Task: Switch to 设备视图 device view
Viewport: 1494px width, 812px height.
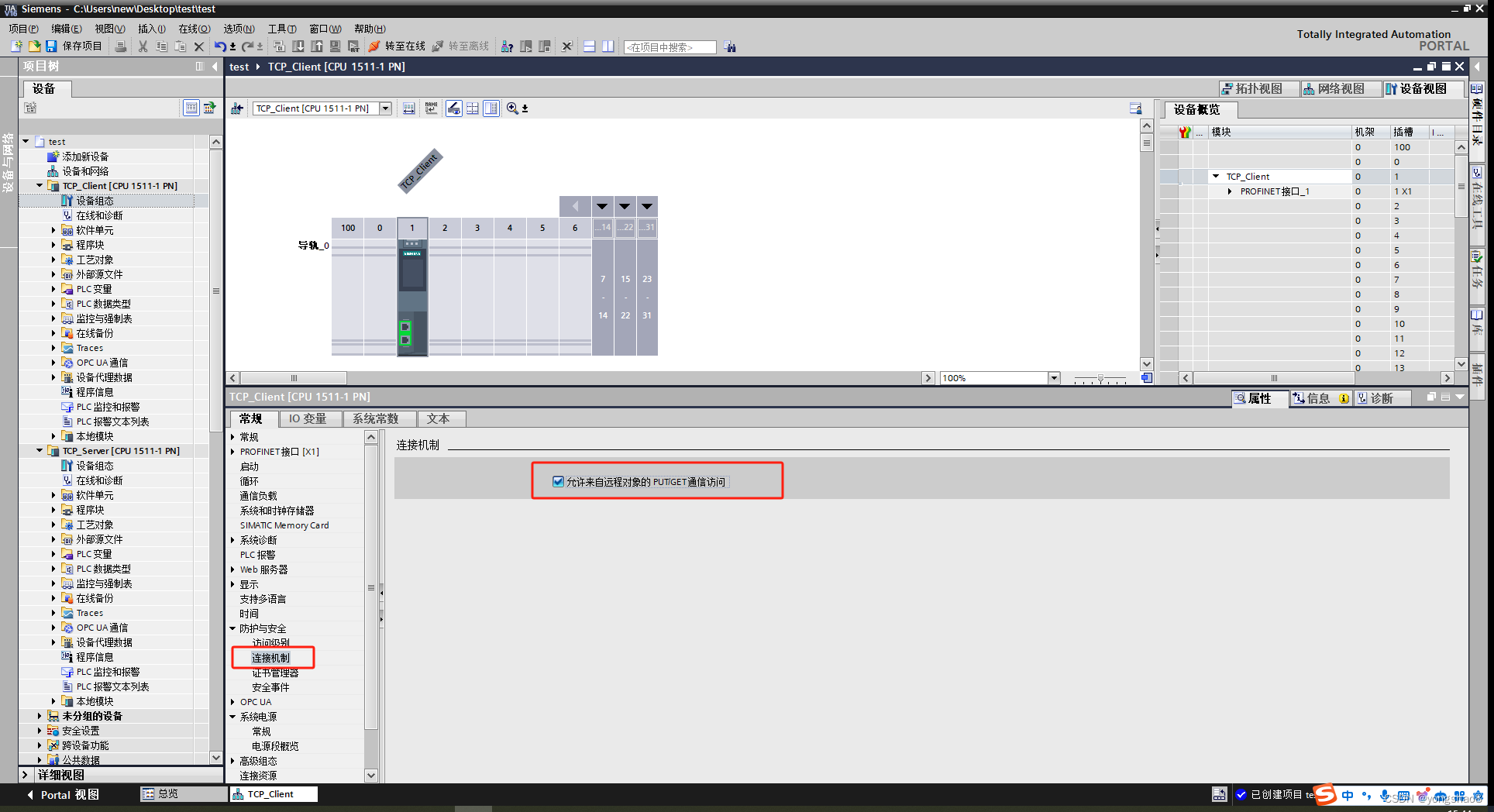Action: [1423, 88]
